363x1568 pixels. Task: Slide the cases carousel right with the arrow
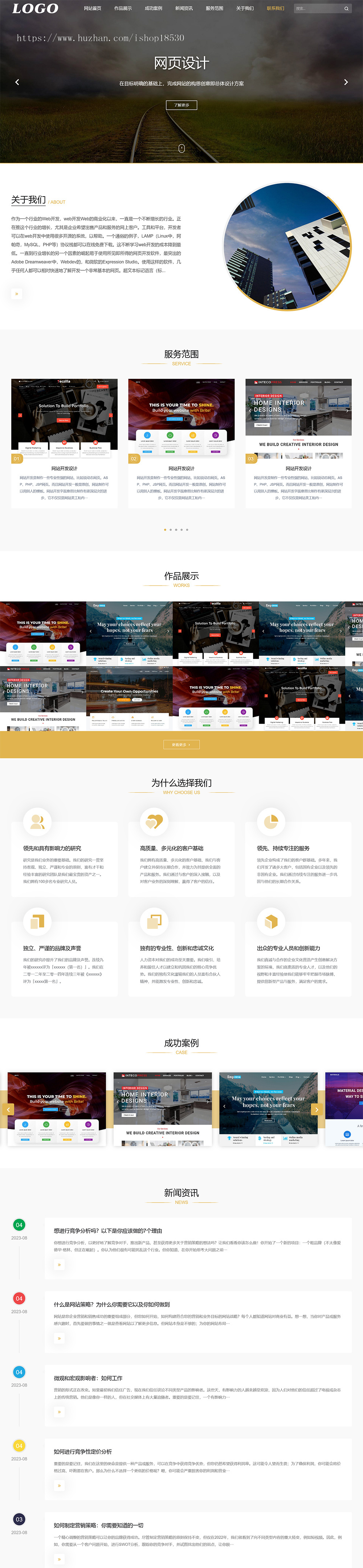coord(316,1109)
